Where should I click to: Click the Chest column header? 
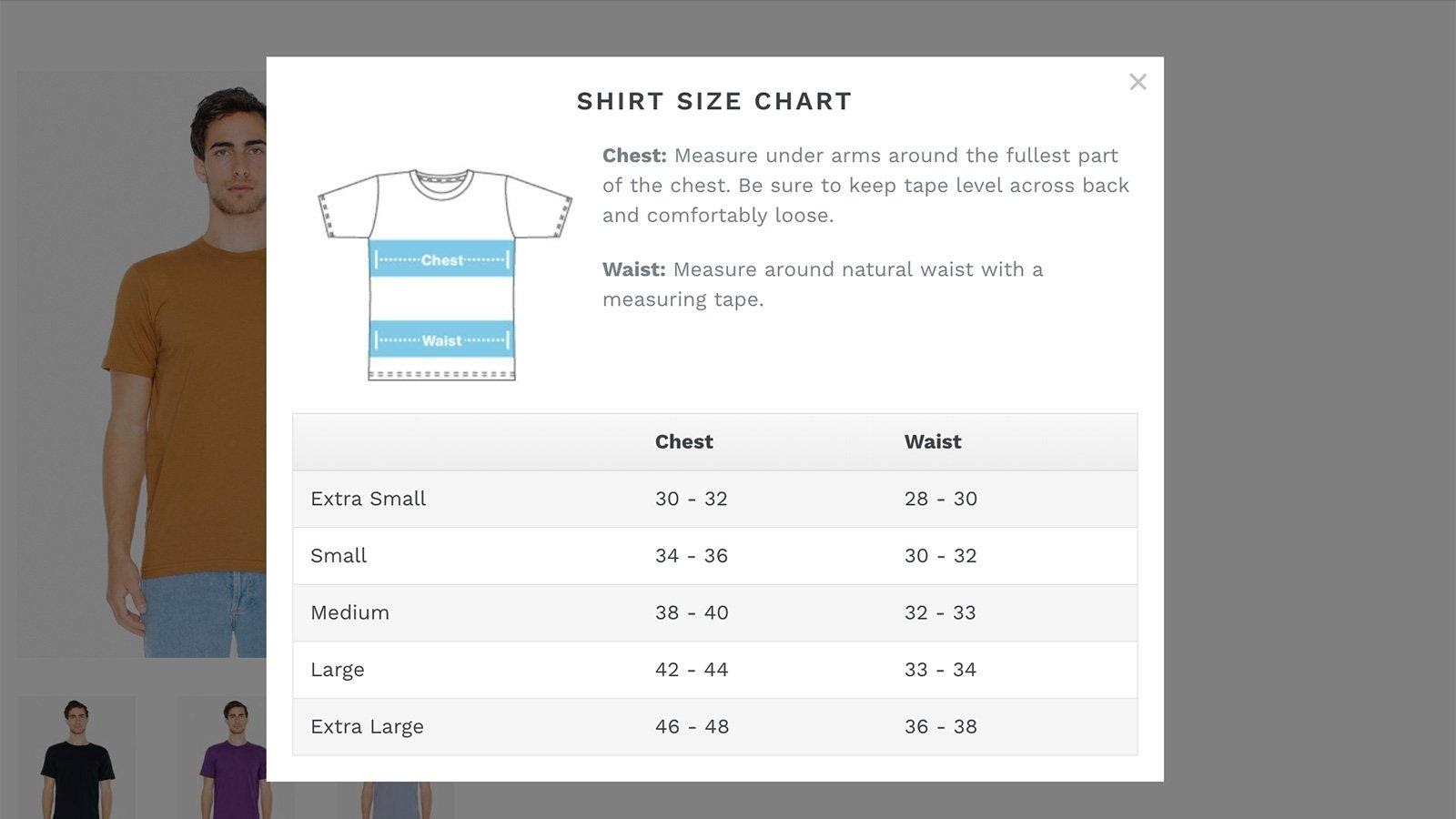coord(683,442)
